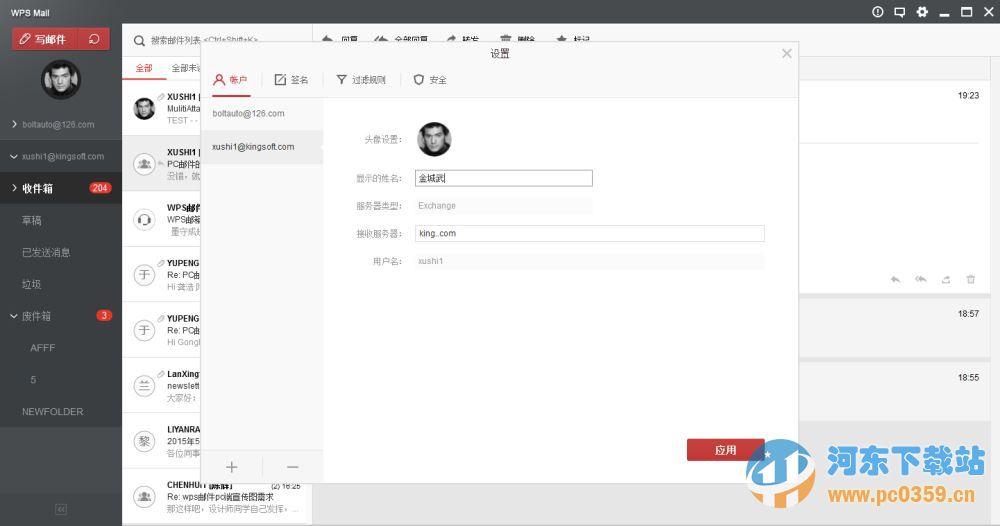This screenshot has height=526, width=1000.
Task: Click the star mark icon in top toolbar
Action: click(562, 39)
